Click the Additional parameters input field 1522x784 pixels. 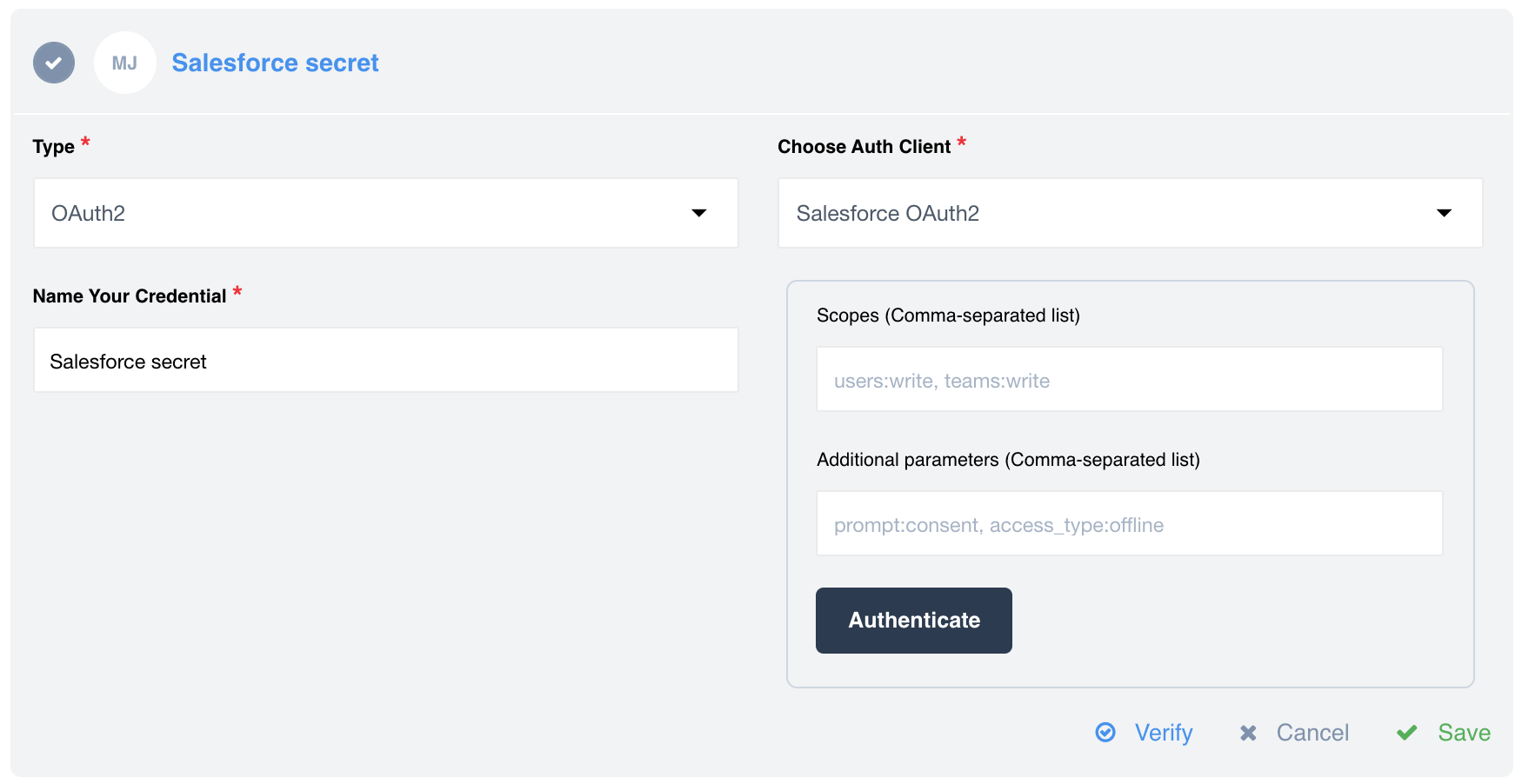pyautogui.click(x=1130, y=523)
